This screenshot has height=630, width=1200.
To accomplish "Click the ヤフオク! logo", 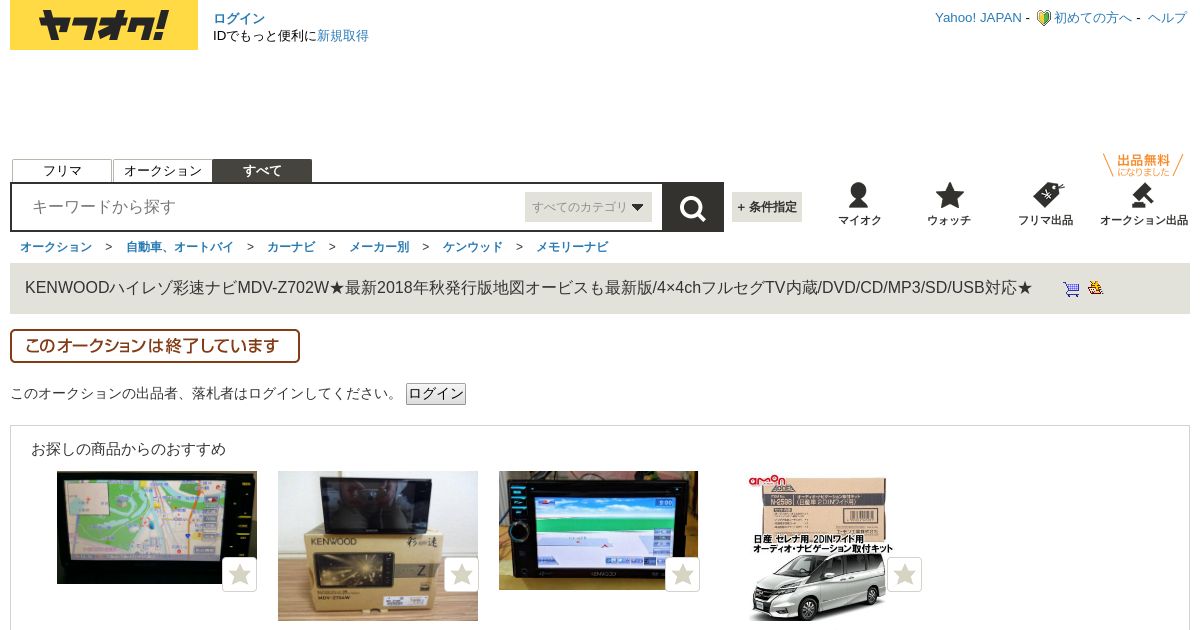I will [x=104, y=25].
